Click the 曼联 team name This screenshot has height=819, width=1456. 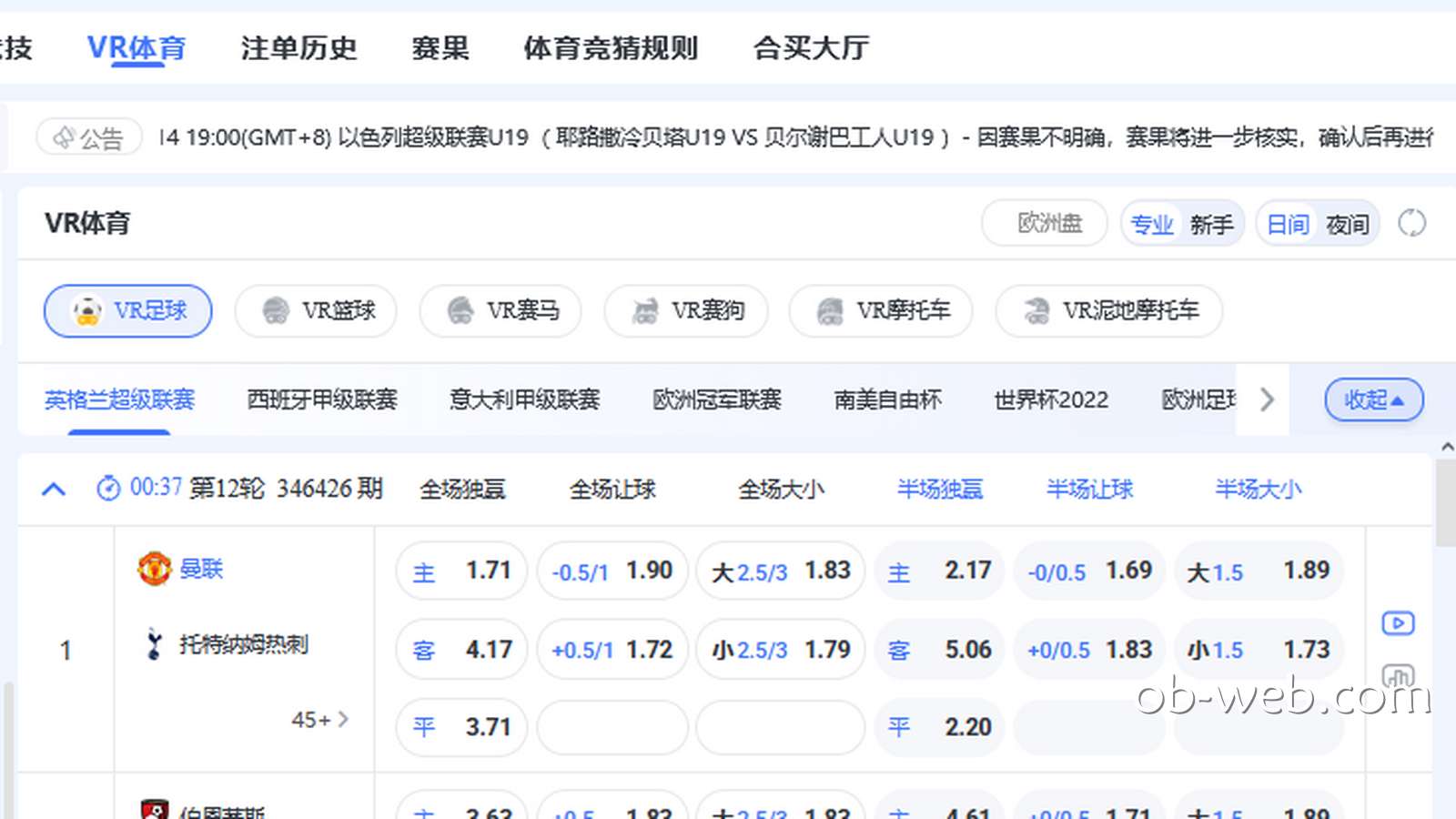201,569
